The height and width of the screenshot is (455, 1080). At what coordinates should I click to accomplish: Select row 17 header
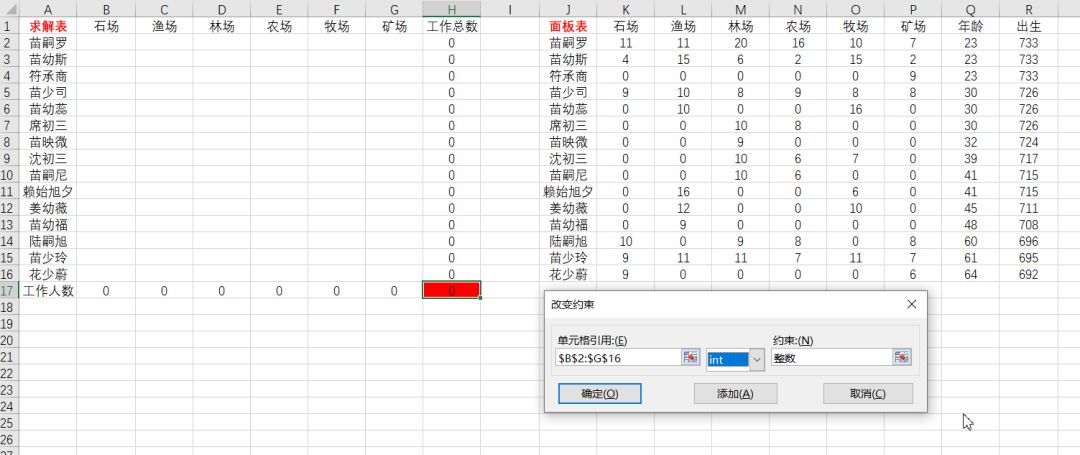pyautogui.click(x=10, y=290)
